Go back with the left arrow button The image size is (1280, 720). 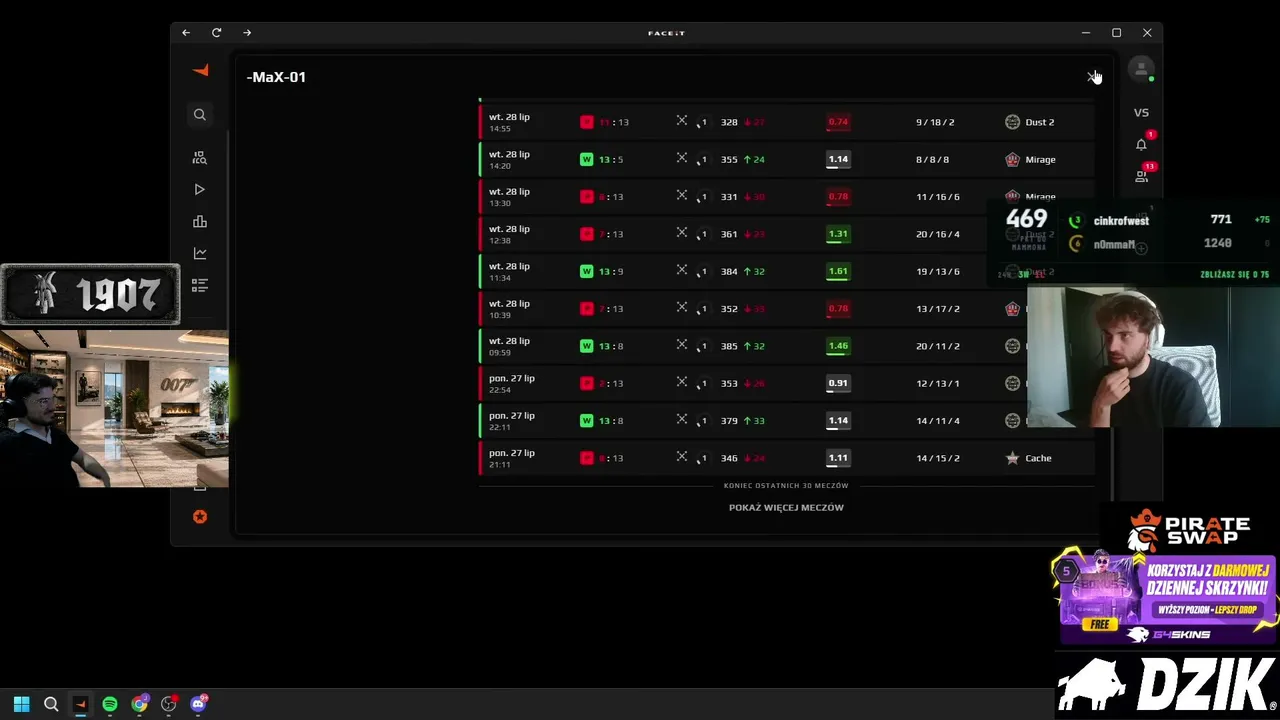click(x=186, y=33)
